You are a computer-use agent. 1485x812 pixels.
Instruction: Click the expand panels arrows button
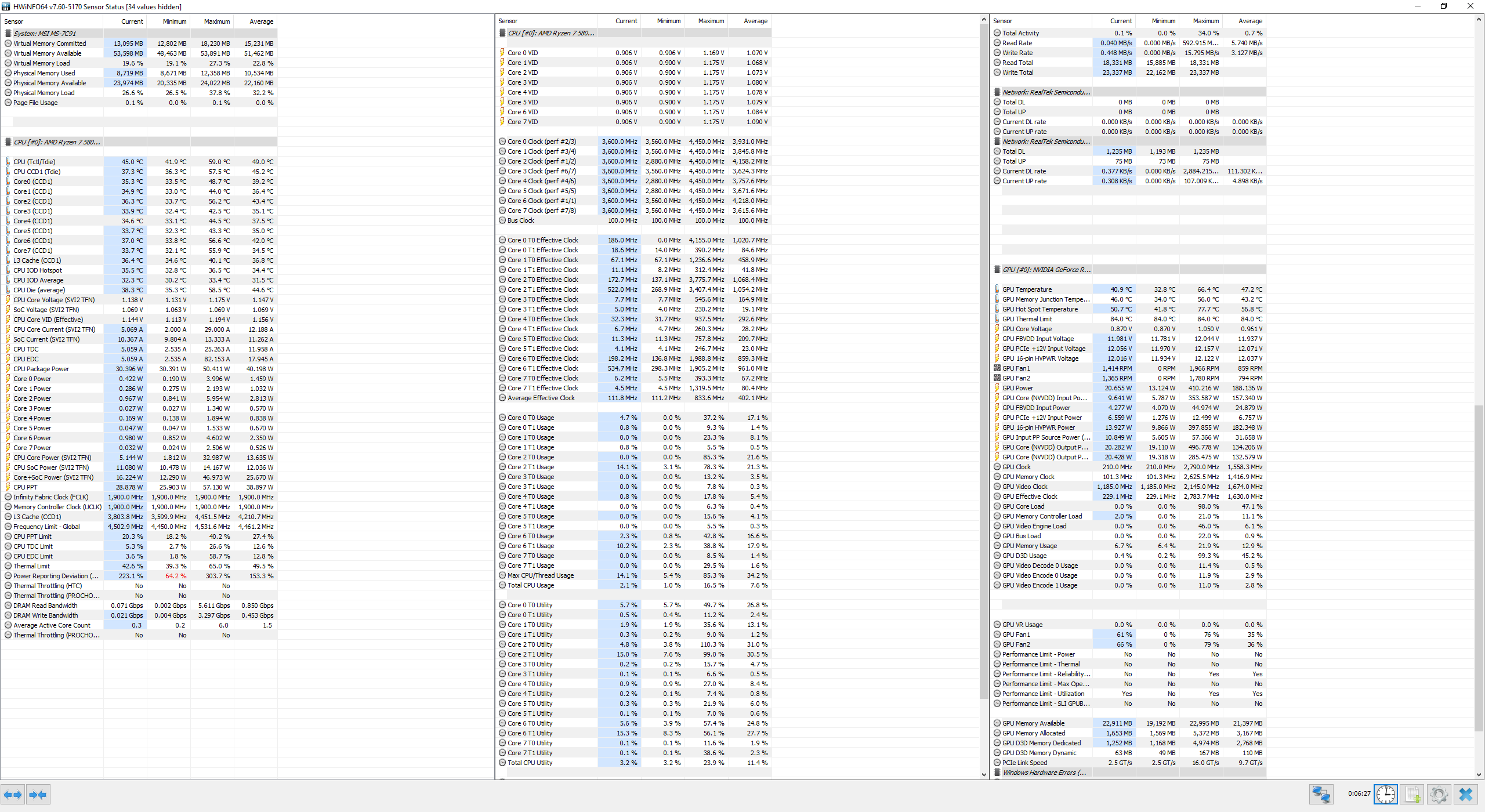click(x=13, y=795)
